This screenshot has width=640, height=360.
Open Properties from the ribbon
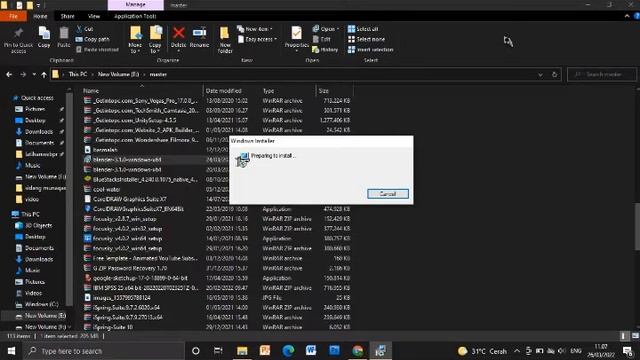coord(297,38)
